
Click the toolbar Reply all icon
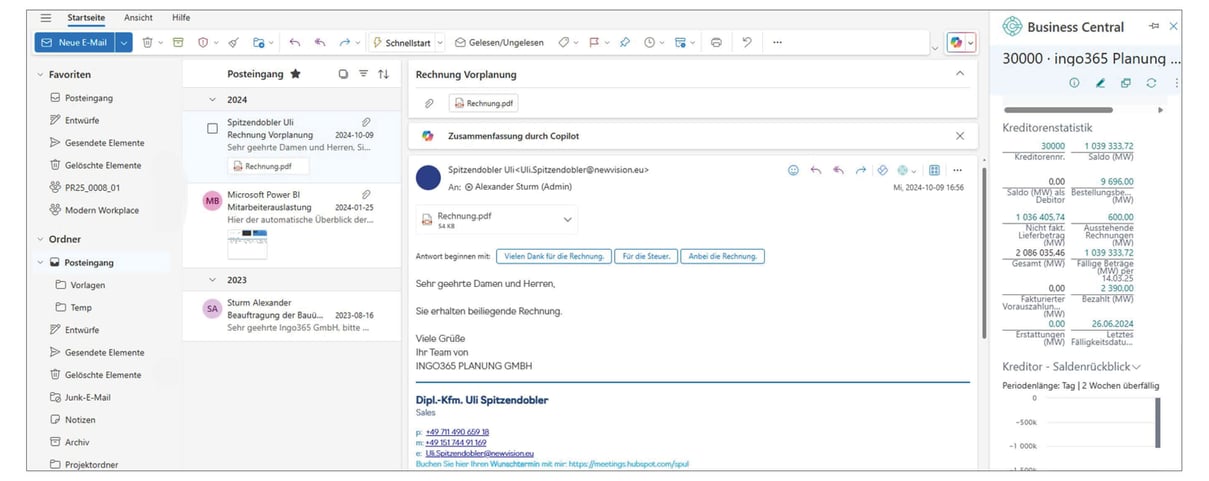tap(320, 42)
